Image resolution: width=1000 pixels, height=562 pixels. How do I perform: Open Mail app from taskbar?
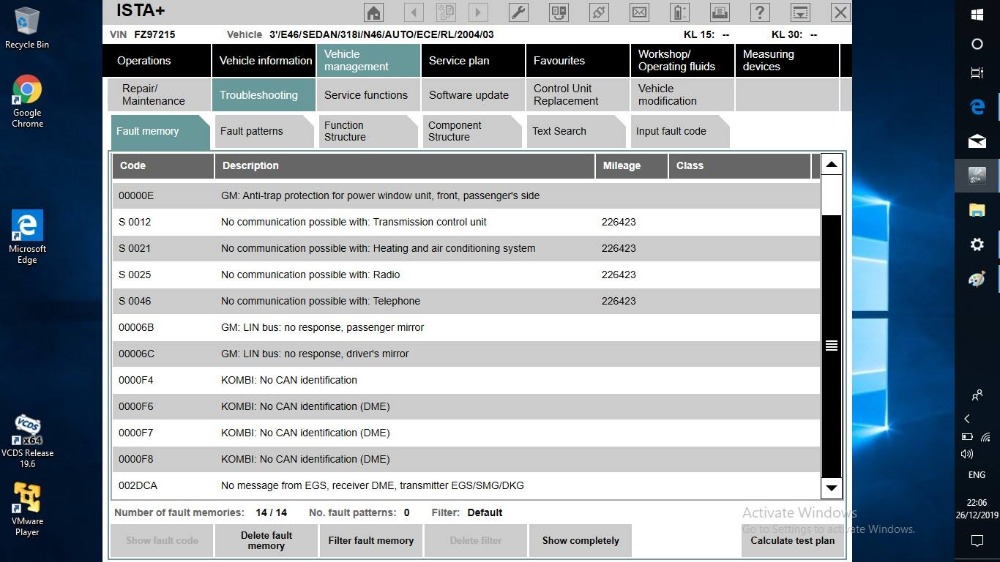coord(977,141)
